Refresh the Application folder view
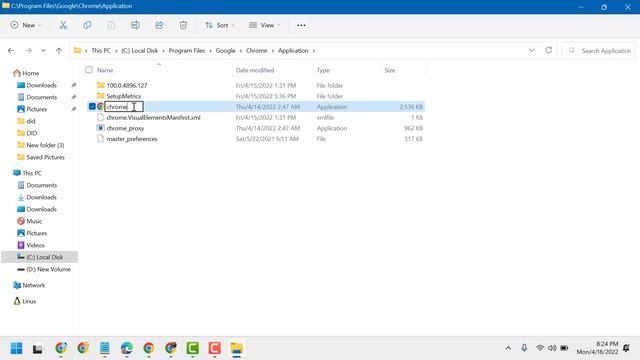The height and width of the screenshot is (360, 640). [x=549, y=50]
